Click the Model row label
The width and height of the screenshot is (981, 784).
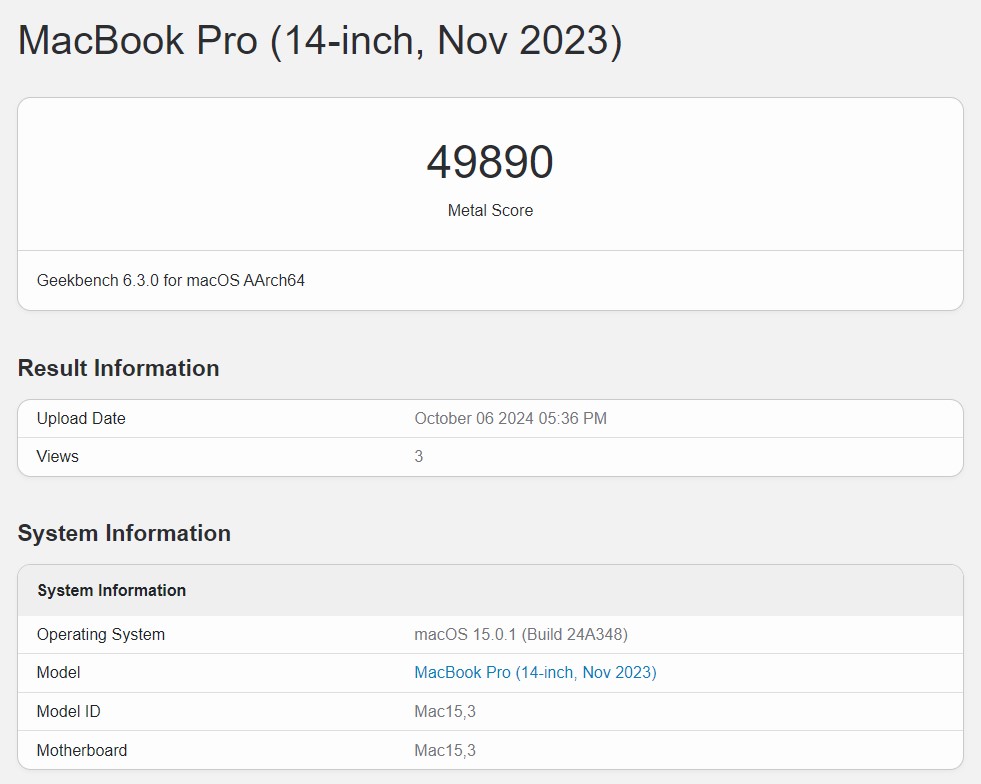pyautogui.click(x=58, y=673)
